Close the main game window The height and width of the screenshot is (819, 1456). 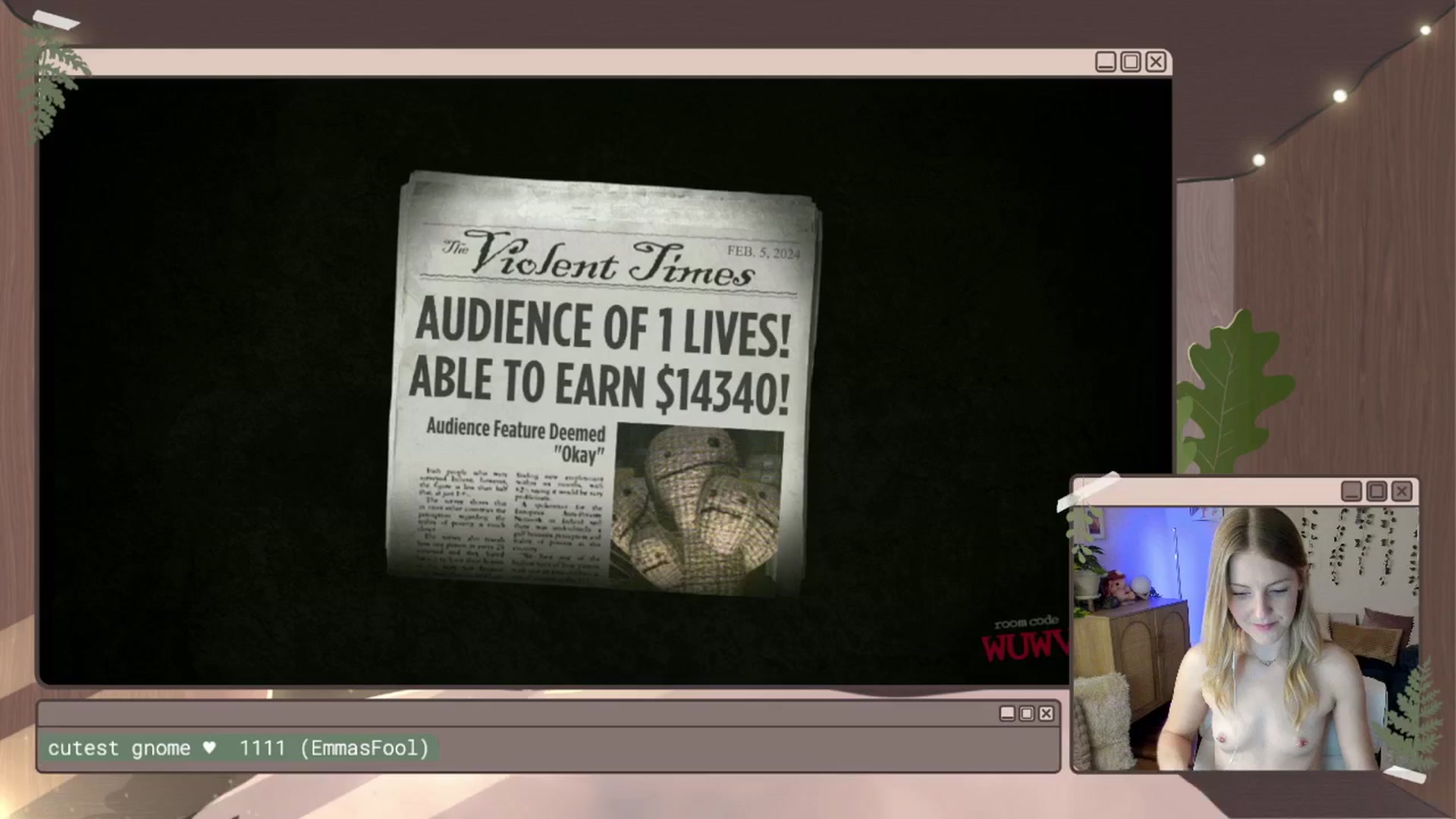[x=1156, y=62]
